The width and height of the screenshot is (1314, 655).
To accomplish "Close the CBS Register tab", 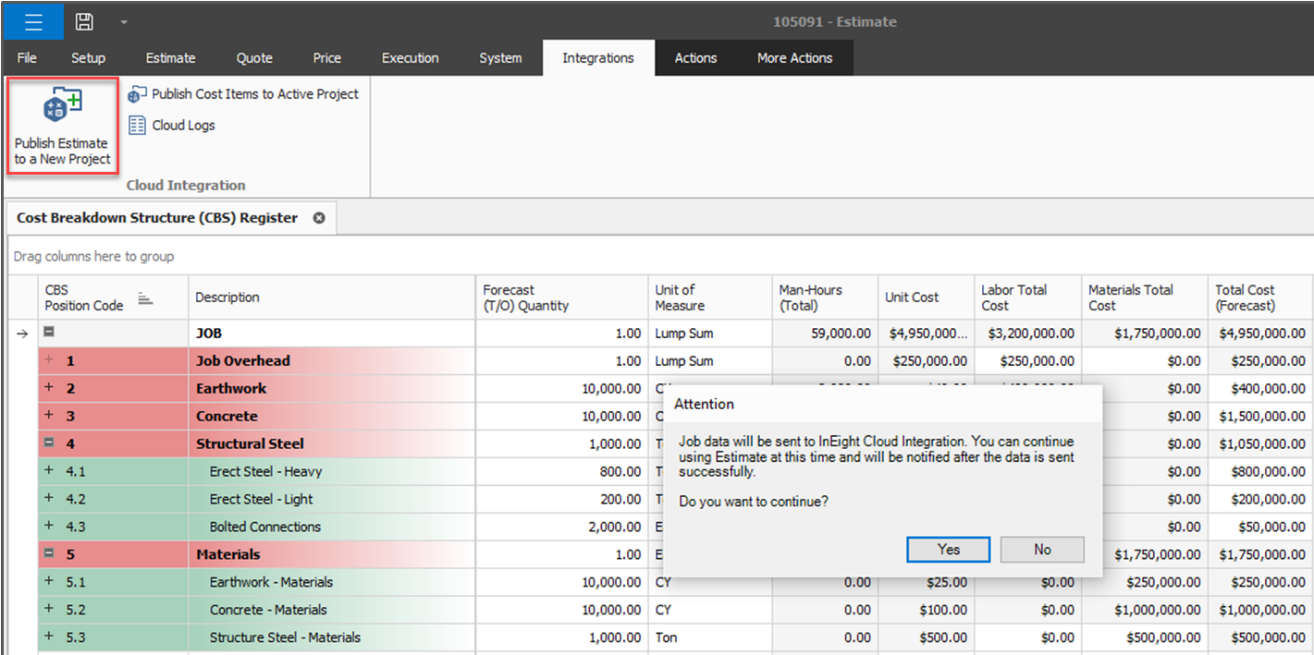I will 319,218.
